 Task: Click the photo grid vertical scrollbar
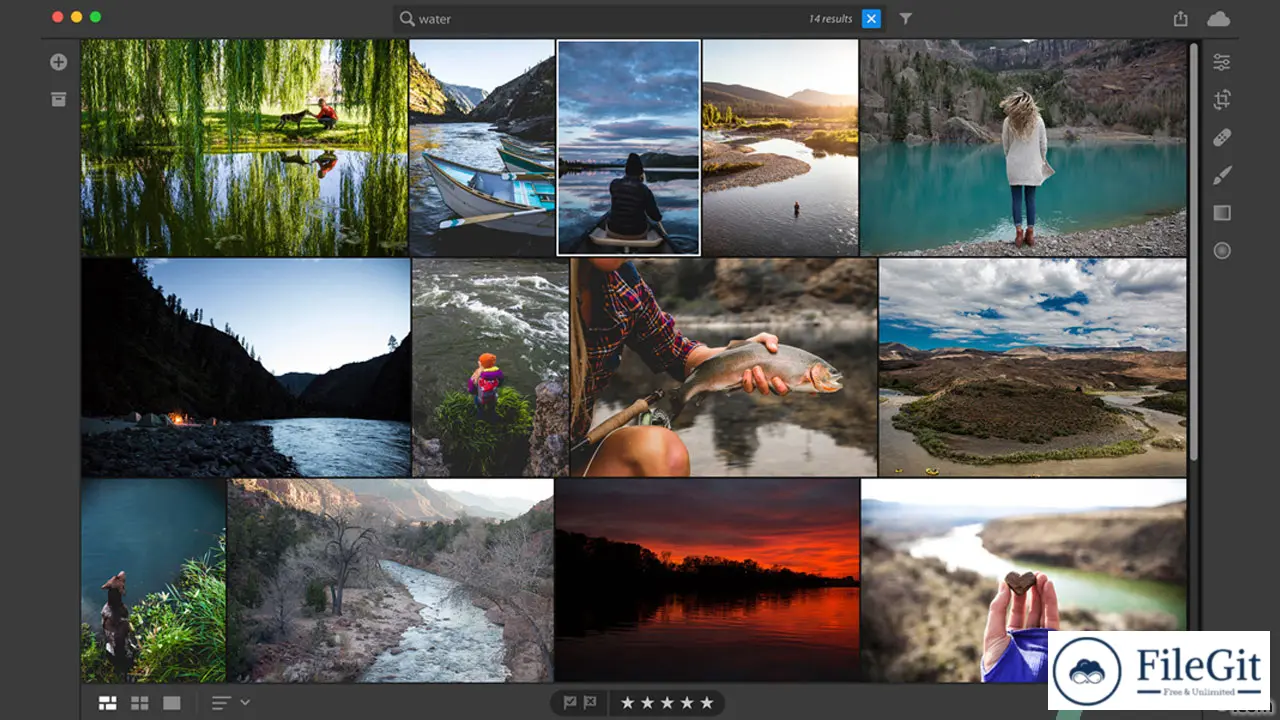click(x=1193, y=250)
